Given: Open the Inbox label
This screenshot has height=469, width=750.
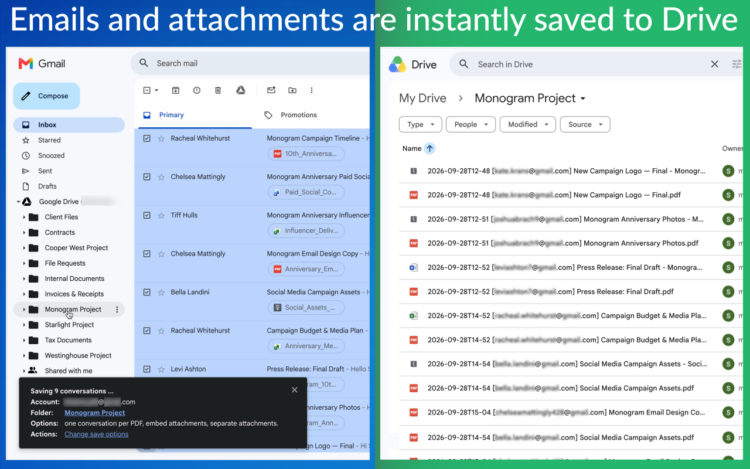Looking at the screenshot, I should click(x=69, y=125).
